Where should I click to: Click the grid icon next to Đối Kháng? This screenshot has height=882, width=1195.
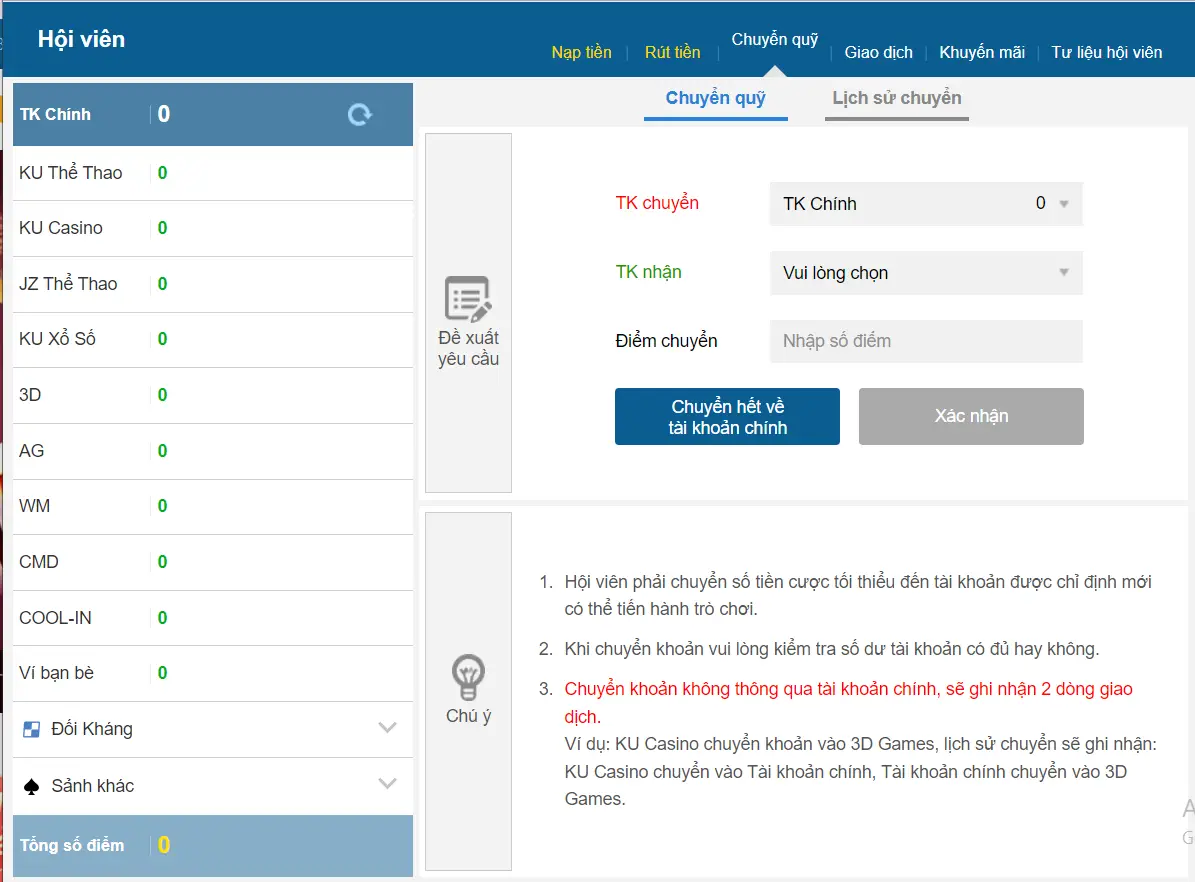[x=32, y=729]
